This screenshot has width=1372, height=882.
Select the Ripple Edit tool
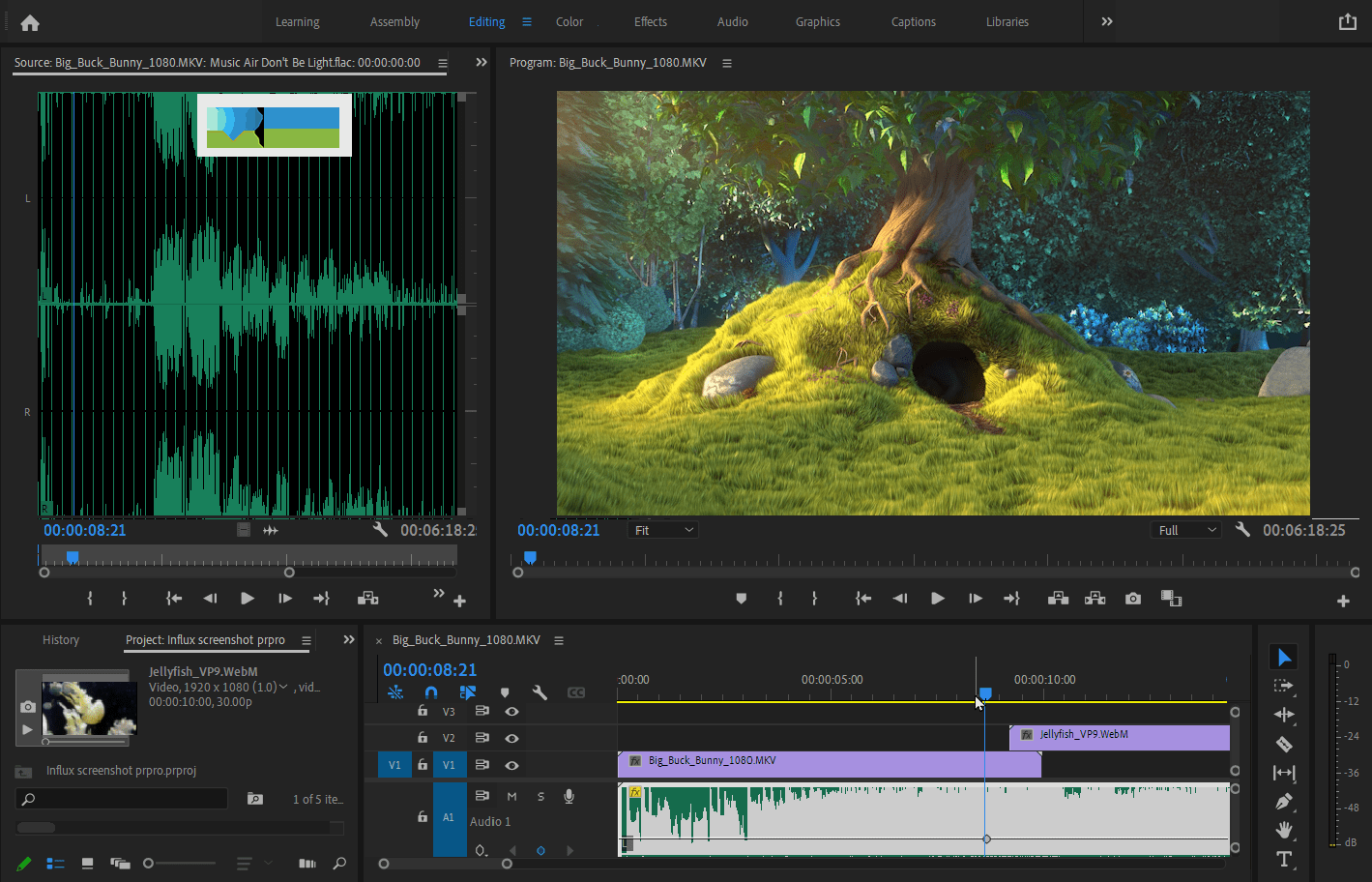(1284, 715)
